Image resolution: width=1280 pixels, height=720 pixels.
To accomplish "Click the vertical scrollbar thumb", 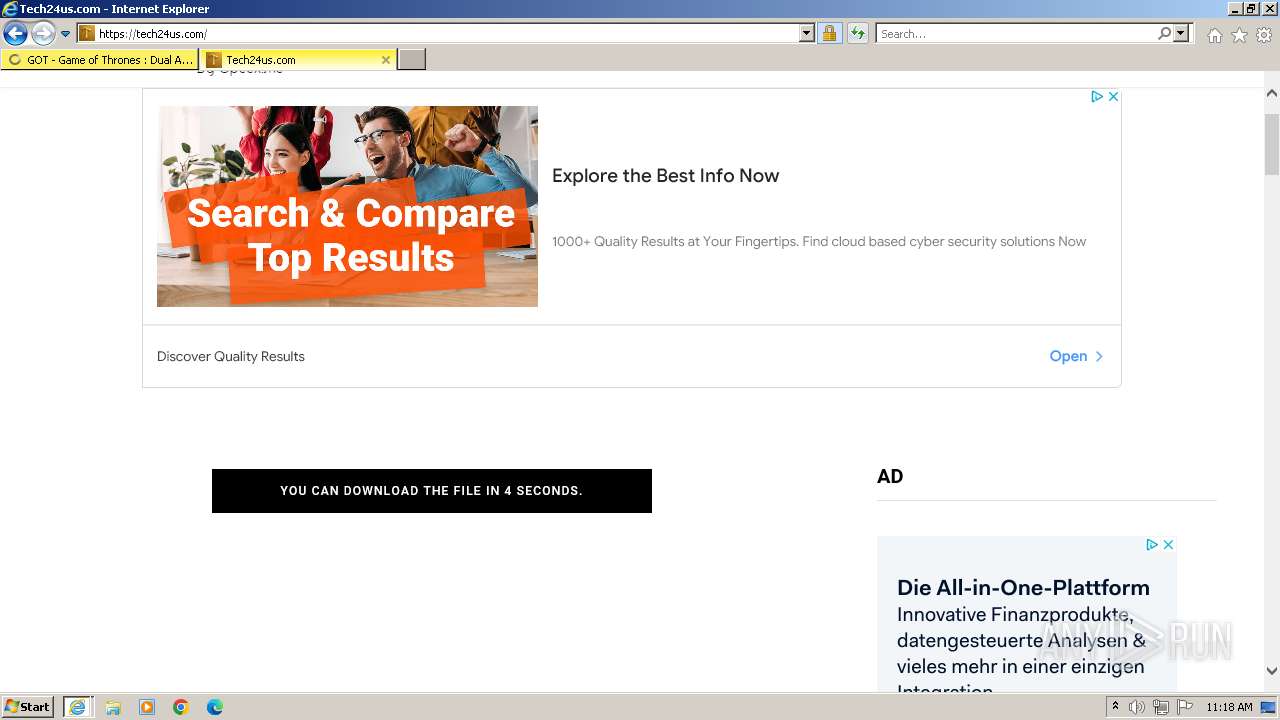I will tap(1272, 145).
